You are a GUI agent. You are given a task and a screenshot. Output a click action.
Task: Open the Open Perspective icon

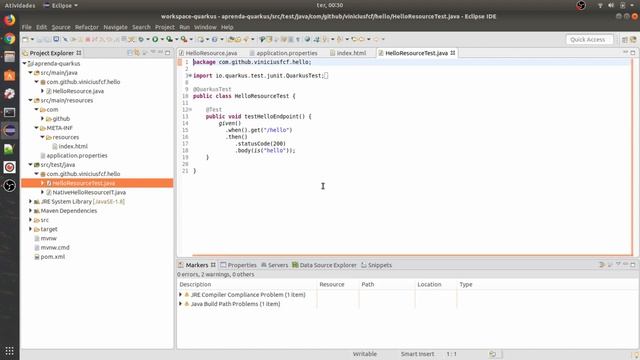(624, 40)
